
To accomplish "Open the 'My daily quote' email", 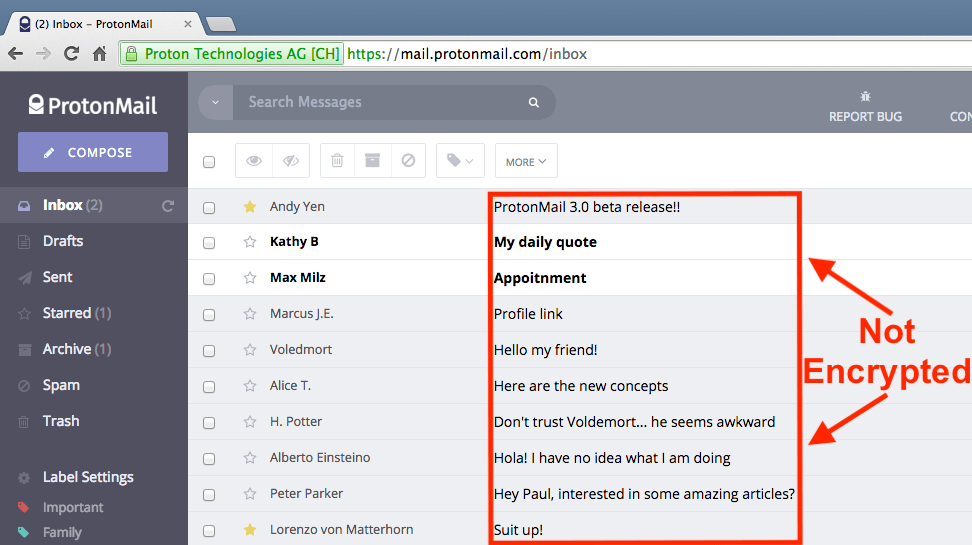I will (x=545, y=242).
